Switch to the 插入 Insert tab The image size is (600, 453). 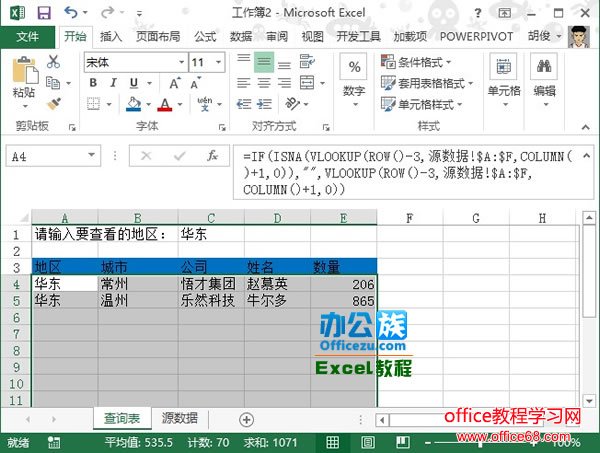tap(111, 37)
